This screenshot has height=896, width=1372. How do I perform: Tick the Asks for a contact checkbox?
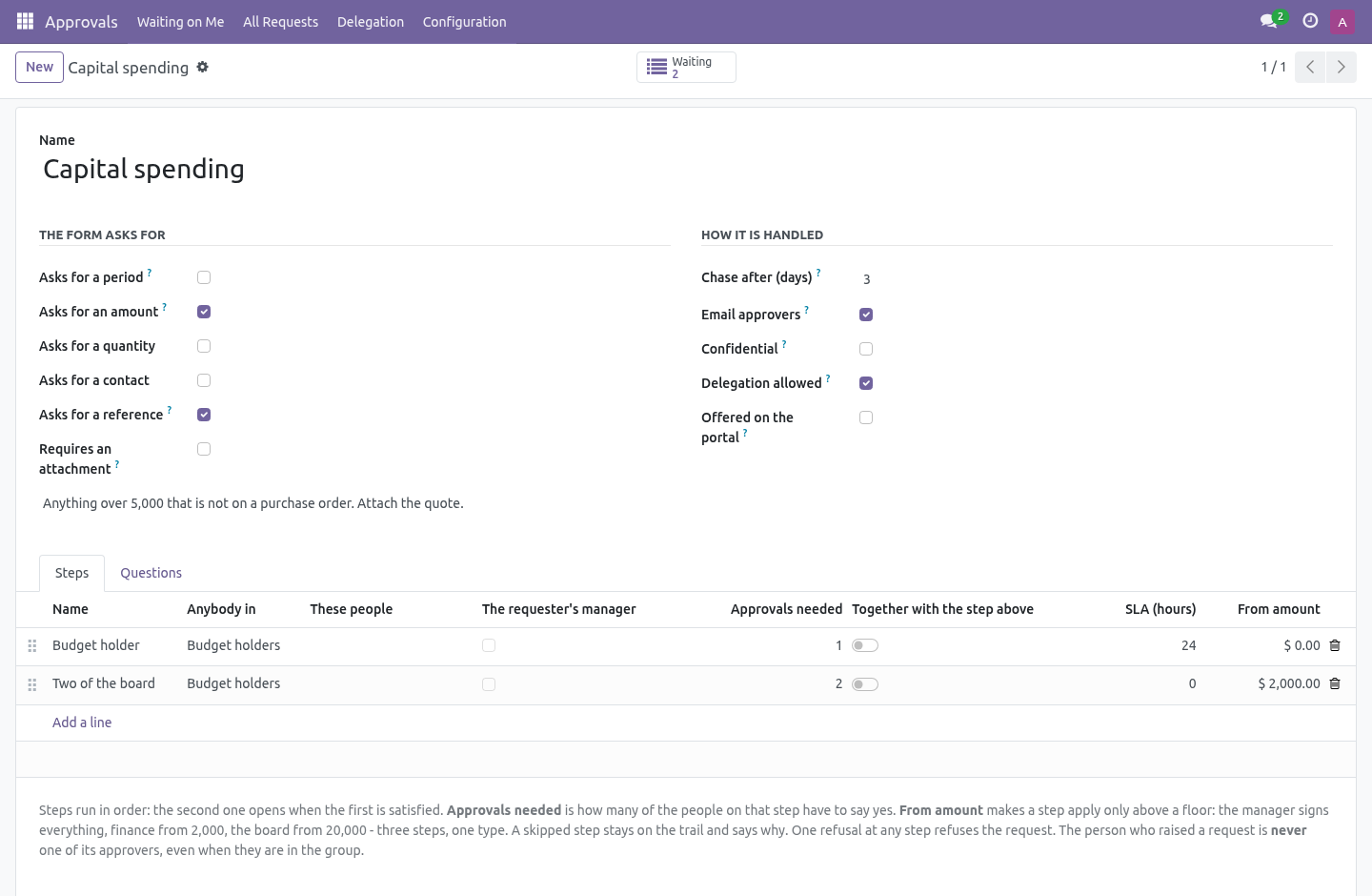204,380
